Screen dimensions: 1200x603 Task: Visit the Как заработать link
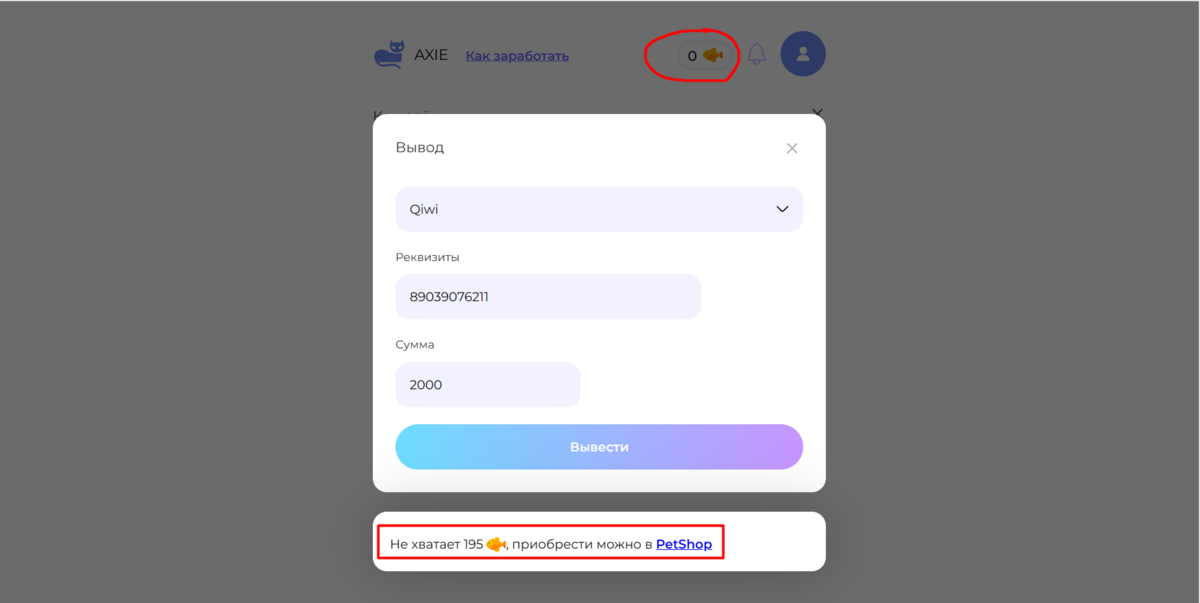tap(516, 55)
